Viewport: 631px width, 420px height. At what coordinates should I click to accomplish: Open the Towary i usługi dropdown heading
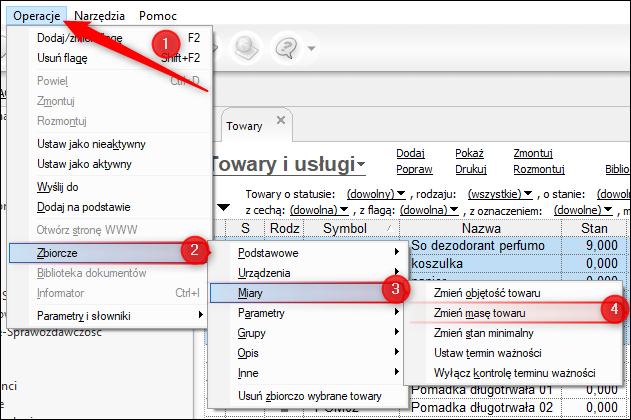(288, 165)
